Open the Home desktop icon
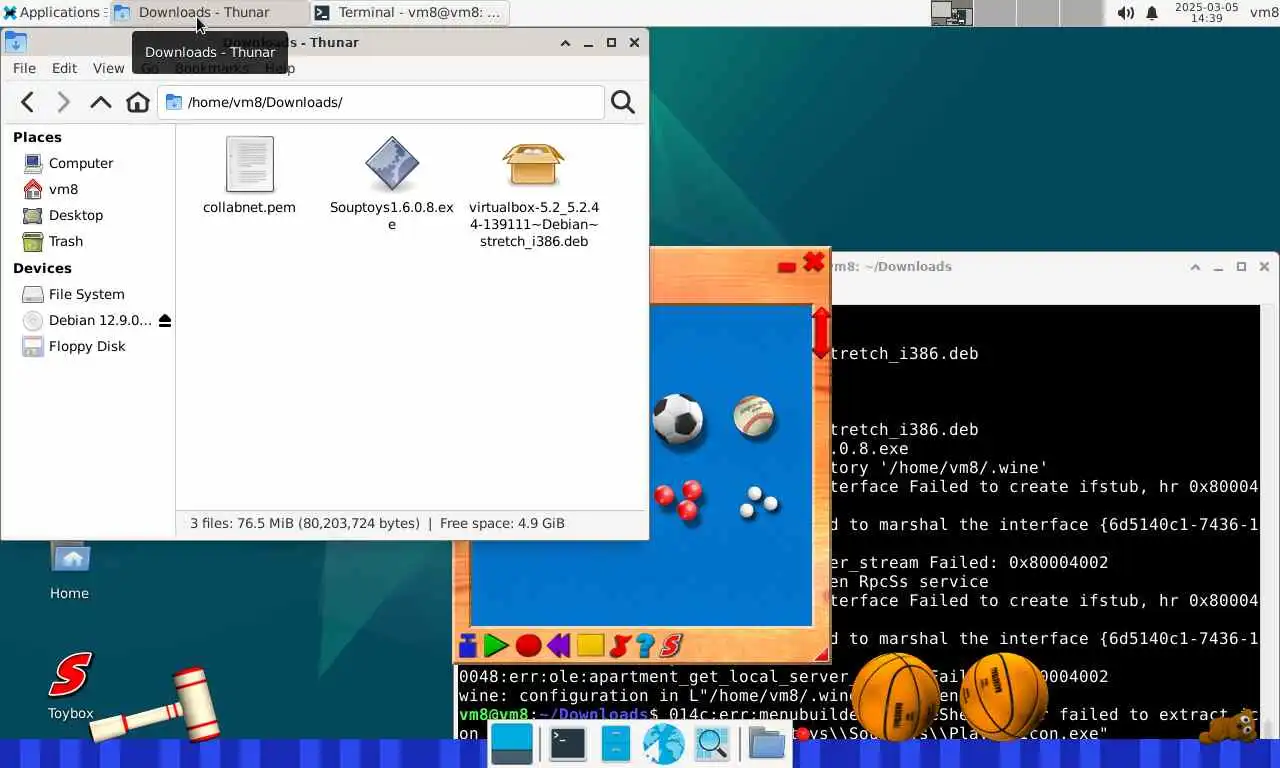Viewport: 1280px width, 768px height. tap(69, 570)
